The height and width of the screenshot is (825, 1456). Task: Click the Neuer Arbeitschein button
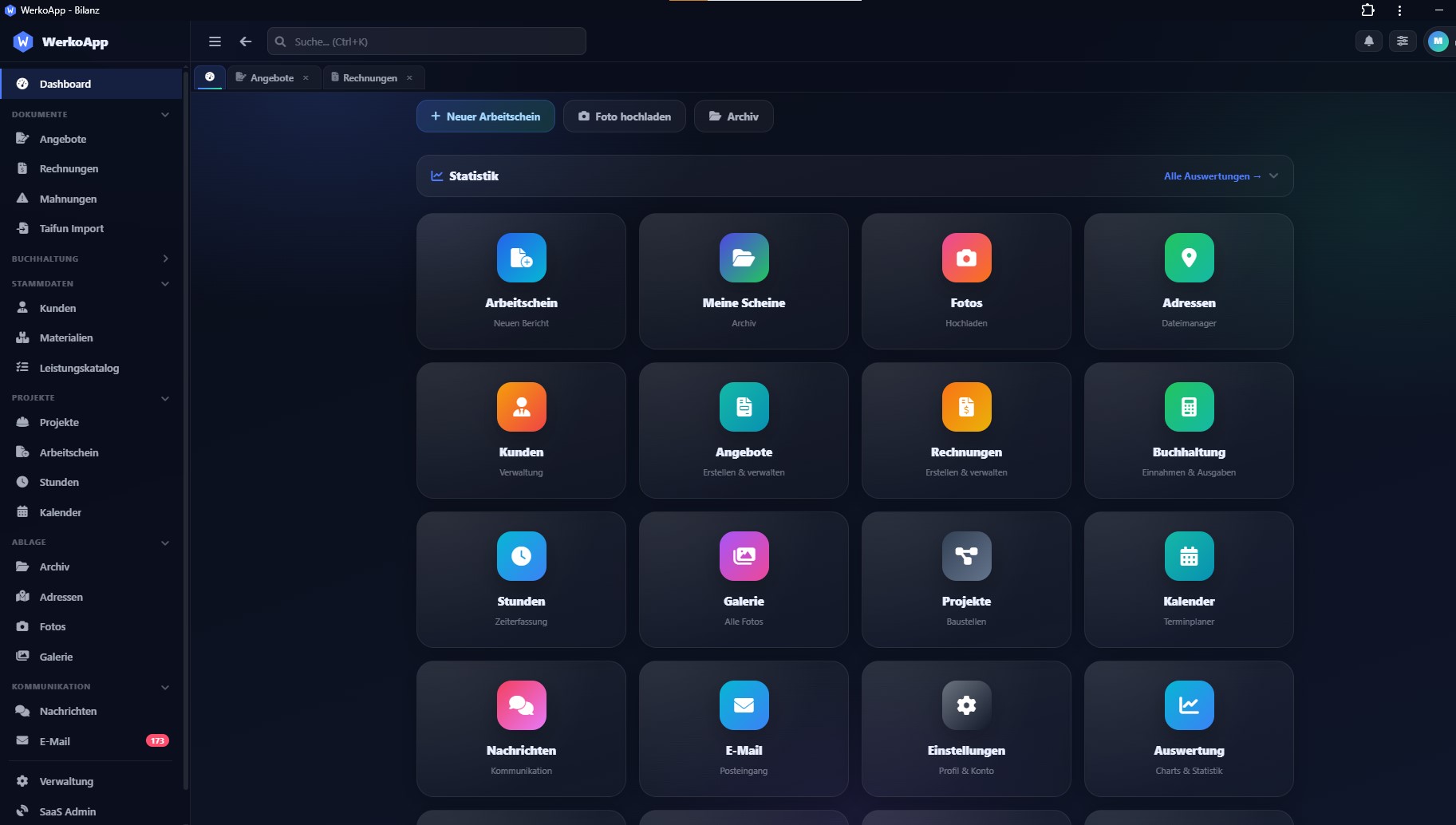pos(486,116)
